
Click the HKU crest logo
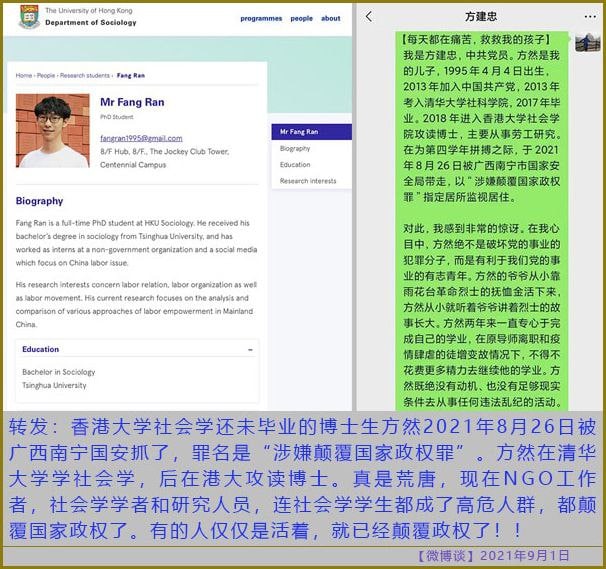click(x=30, y=17)
